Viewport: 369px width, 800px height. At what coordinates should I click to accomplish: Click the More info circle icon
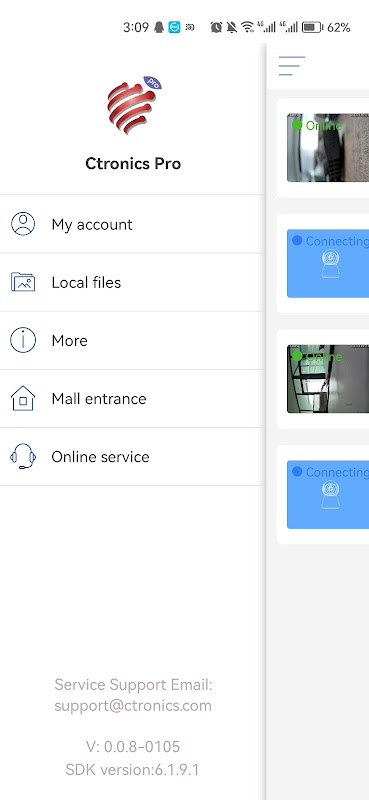coord(23,340)
